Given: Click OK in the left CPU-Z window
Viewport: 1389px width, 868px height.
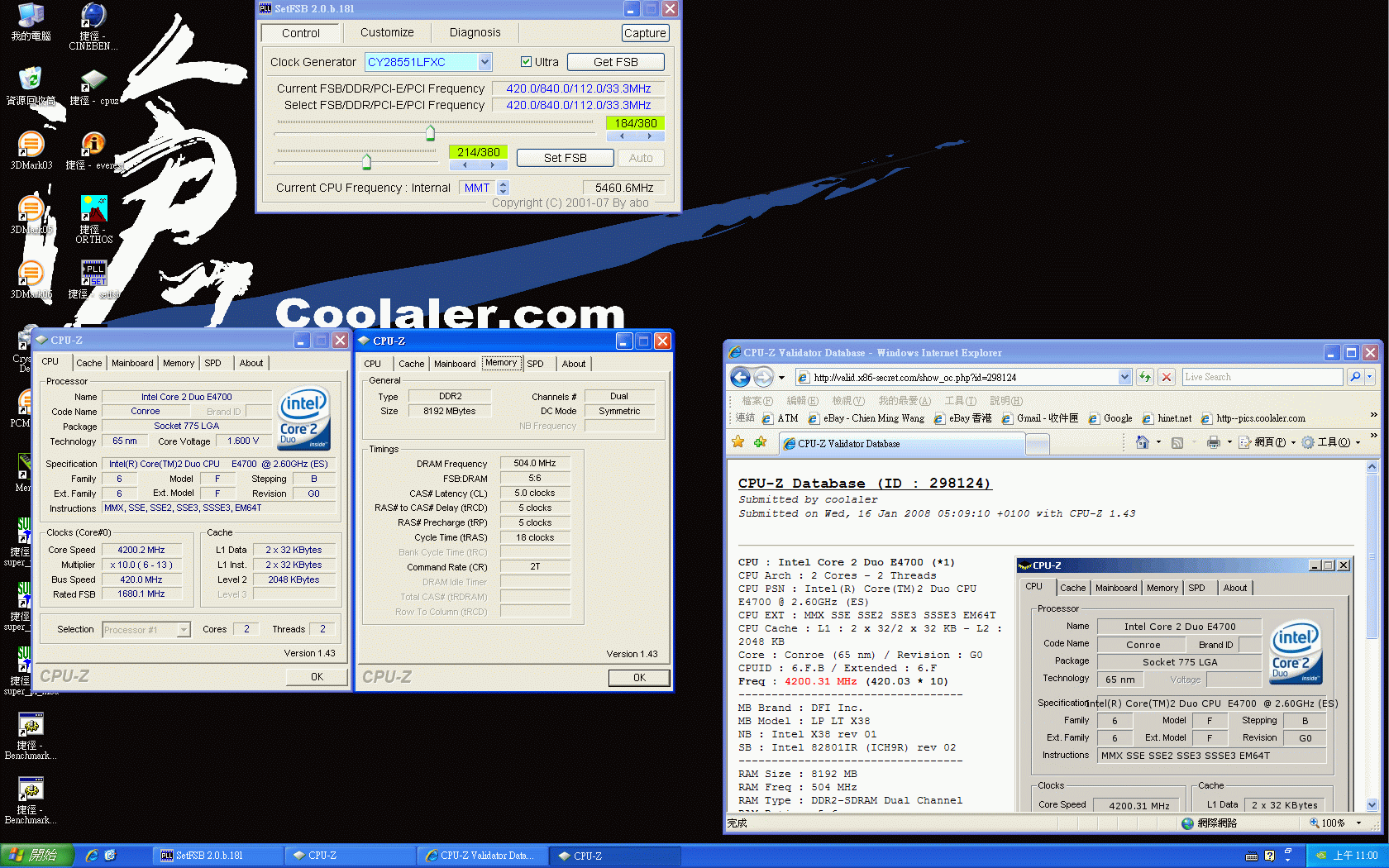Looking at the screenshot, I should coord(317,676).
